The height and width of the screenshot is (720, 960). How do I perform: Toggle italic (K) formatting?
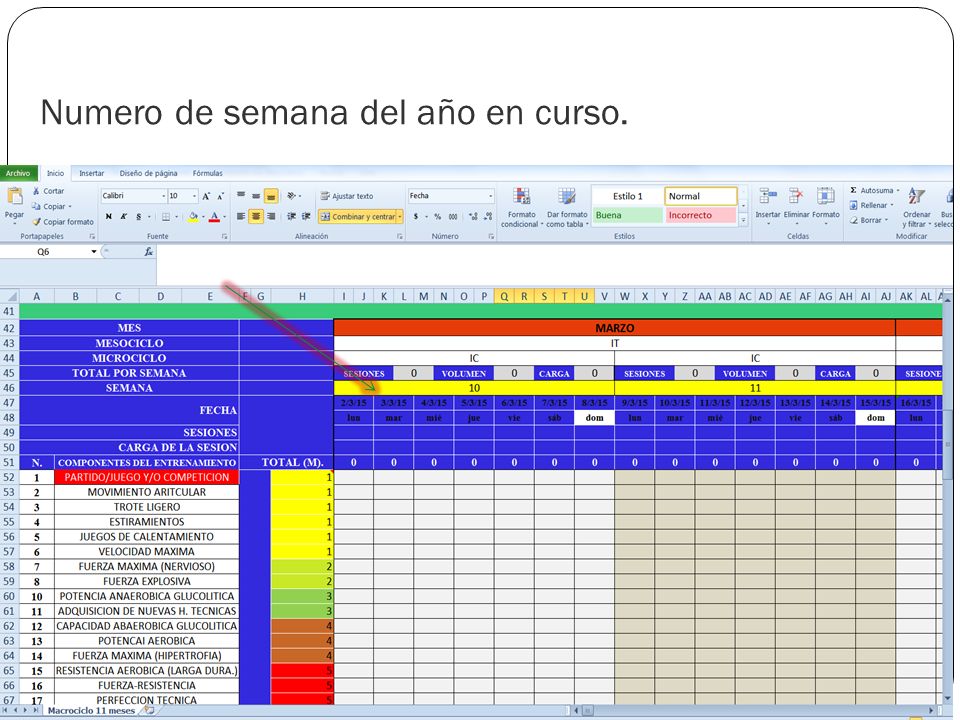pyautogui.click(x=124, y=216)
